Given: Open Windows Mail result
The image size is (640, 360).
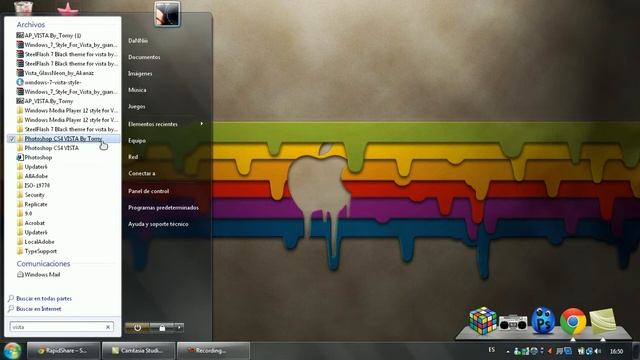Looking at the screenshot, I should pyautogui.click(x=38, y=275).
